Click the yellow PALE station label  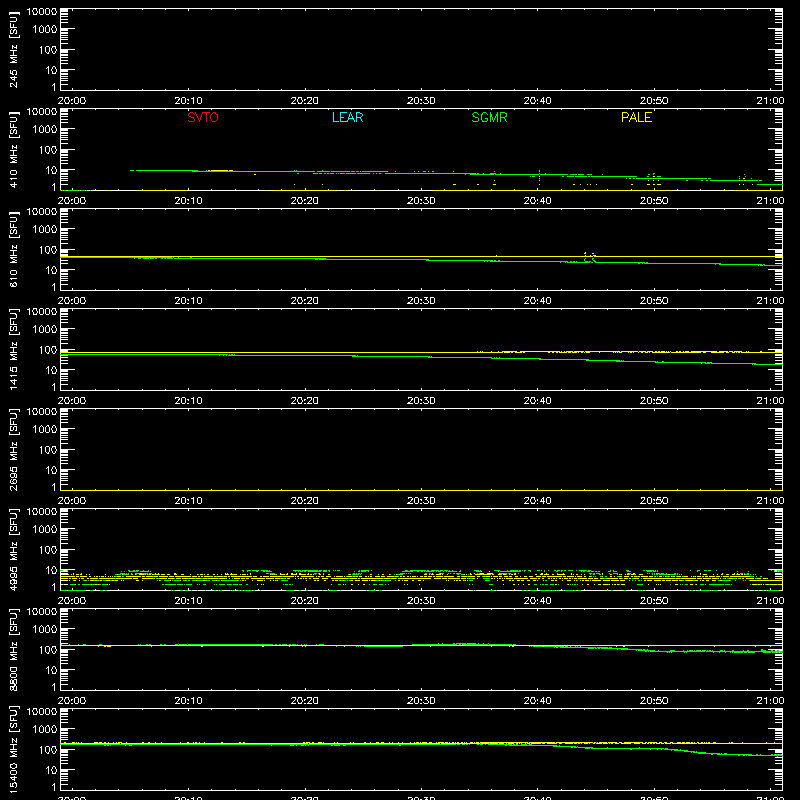click(x=636, y=117)
